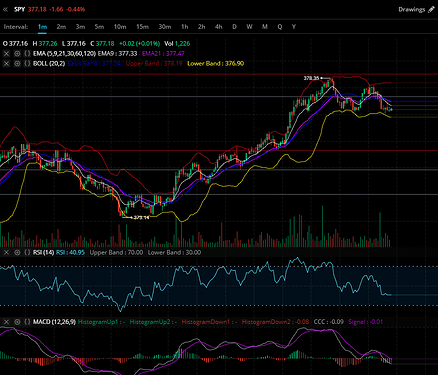Choose the 15m interval
438x375 pixels.
[x=142, y=27]
